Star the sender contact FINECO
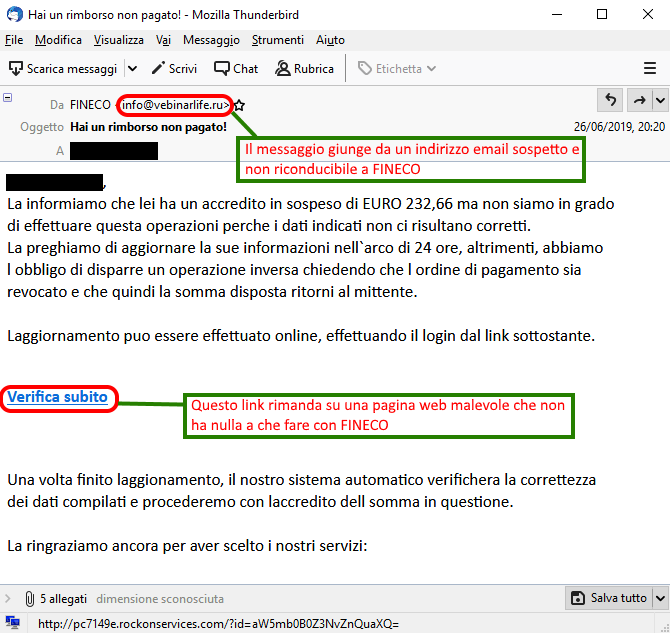 (x=239, y=105)
